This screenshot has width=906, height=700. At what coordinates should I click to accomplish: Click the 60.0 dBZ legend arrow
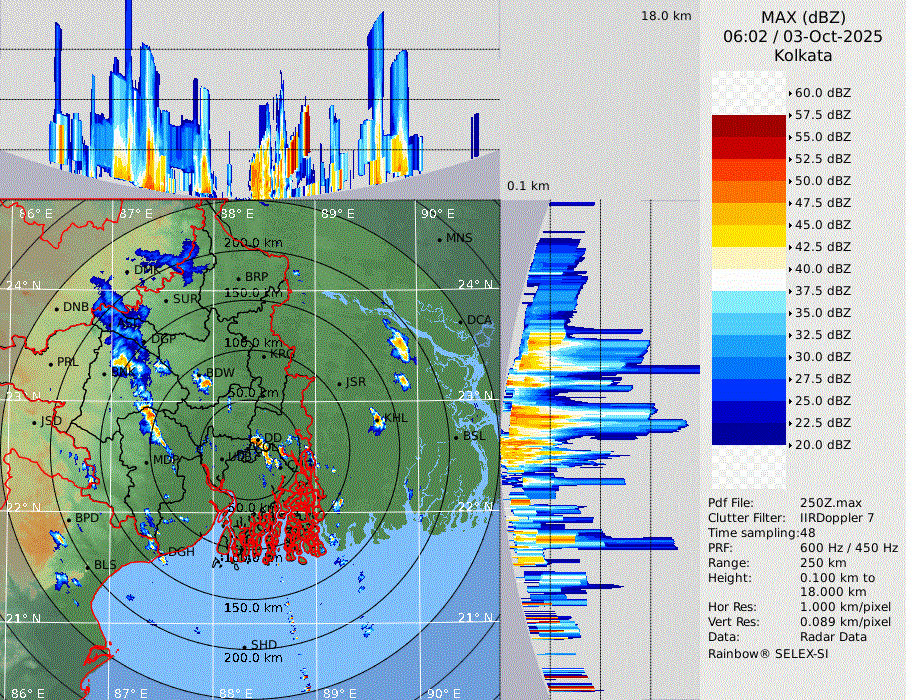[790, 93]
